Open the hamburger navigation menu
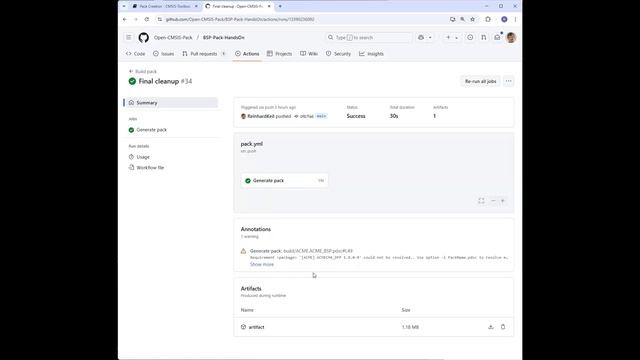The image size is (640, 360). pos(129,38)
